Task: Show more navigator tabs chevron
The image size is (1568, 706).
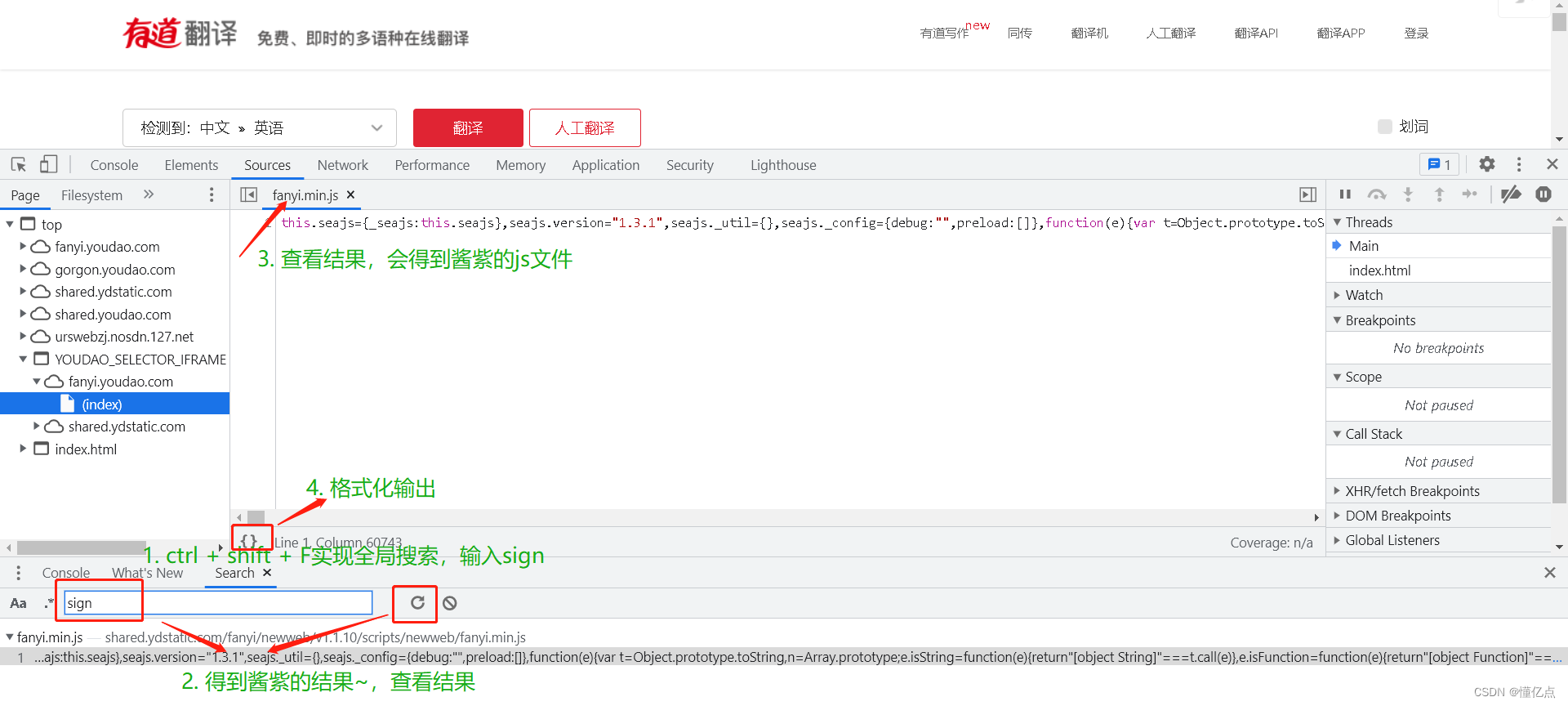Action: [x=148, y=194]
